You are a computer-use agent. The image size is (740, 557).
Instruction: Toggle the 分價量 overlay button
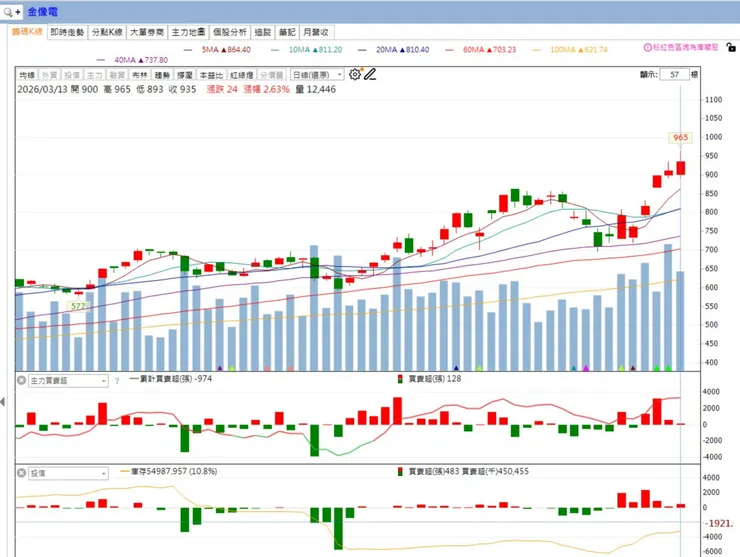[272, 75]
